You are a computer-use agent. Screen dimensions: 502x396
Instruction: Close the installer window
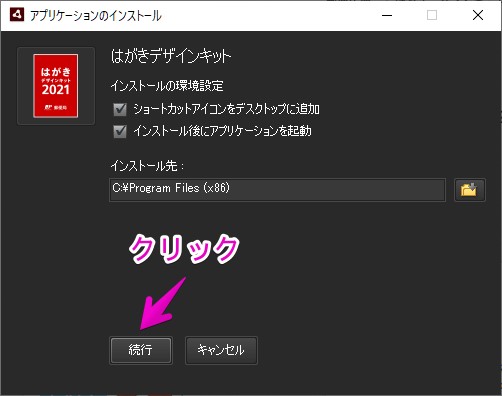(478, 15)
